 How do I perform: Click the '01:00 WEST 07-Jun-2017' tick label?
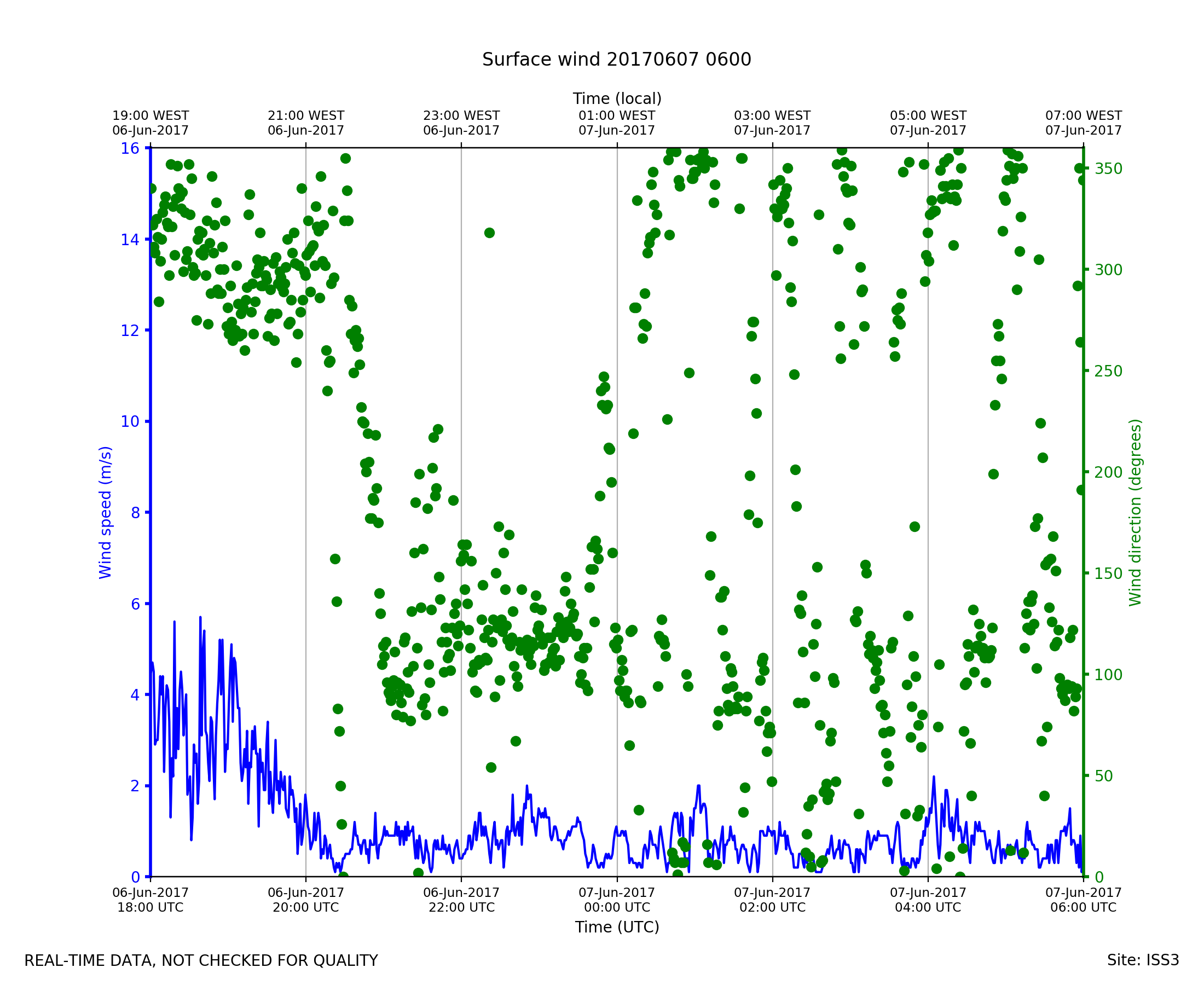(x=617, y=123)
